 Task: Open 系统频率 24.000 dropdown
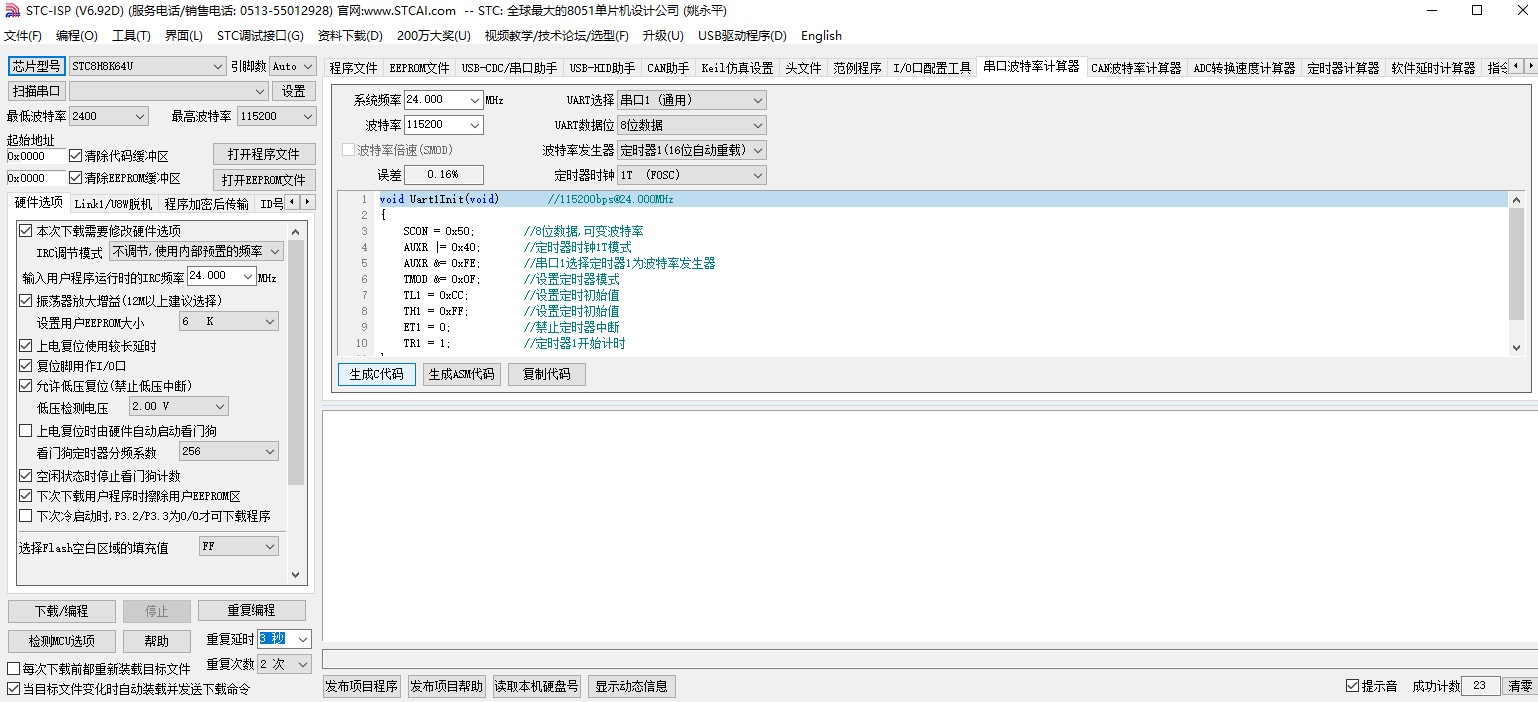tap(444, 100)
